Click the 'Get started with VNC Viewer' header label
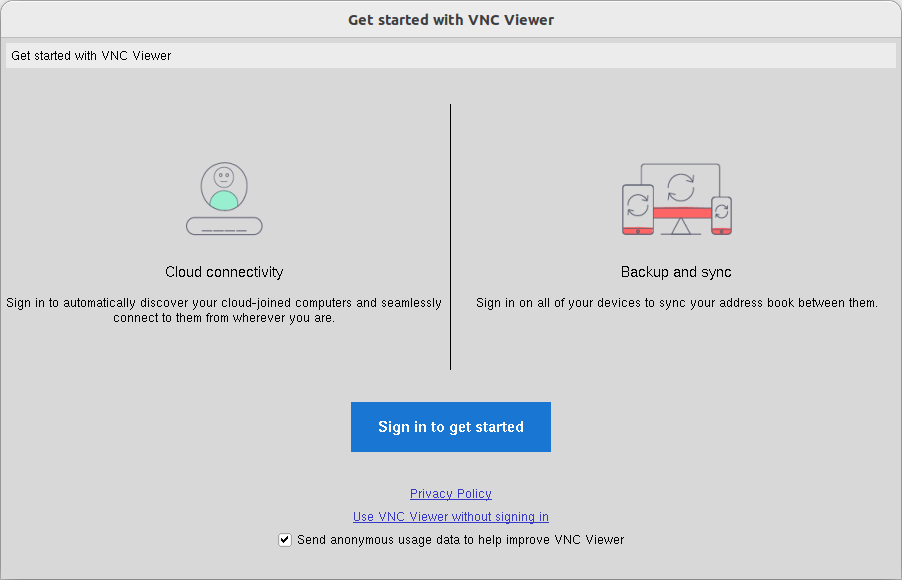 click(x=91, y=56)
